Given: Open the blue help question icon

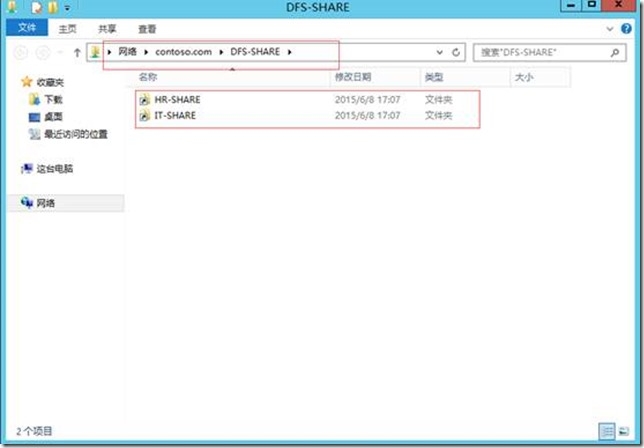Looking at the screenshot, I should (x=626, y=28).
